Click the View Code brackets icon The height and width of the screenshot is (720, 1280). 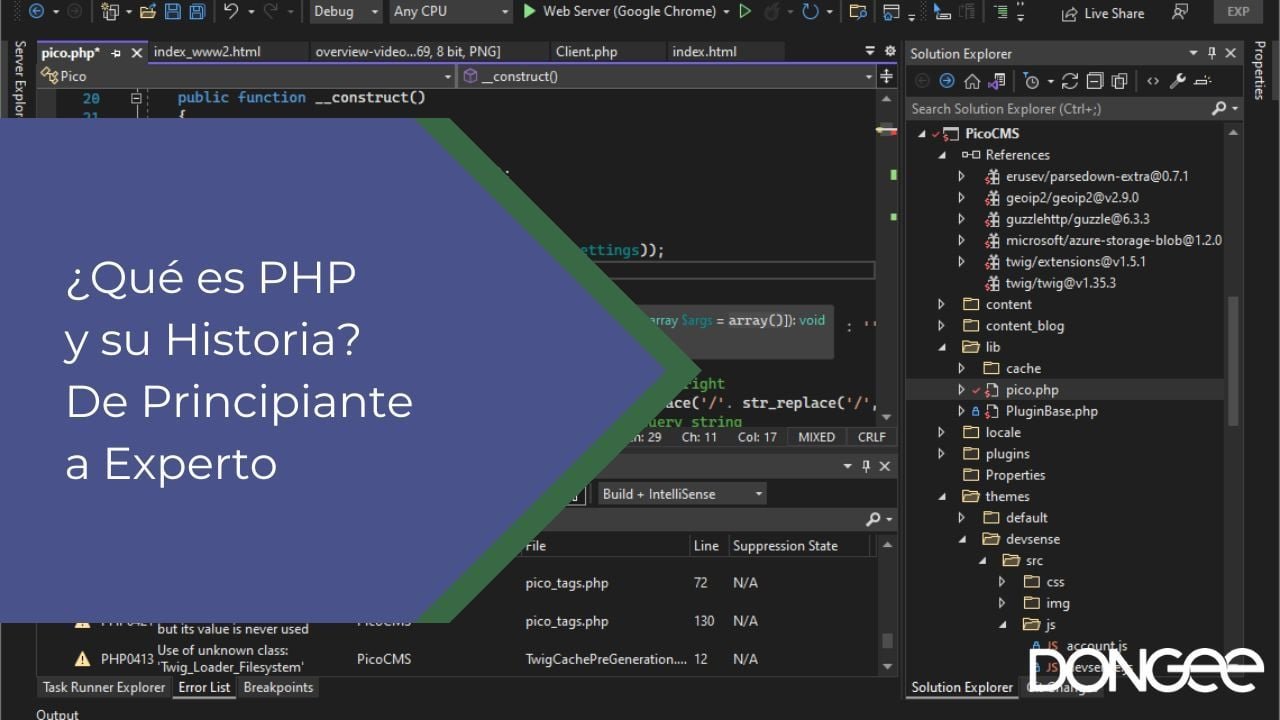click(1153, 81)
